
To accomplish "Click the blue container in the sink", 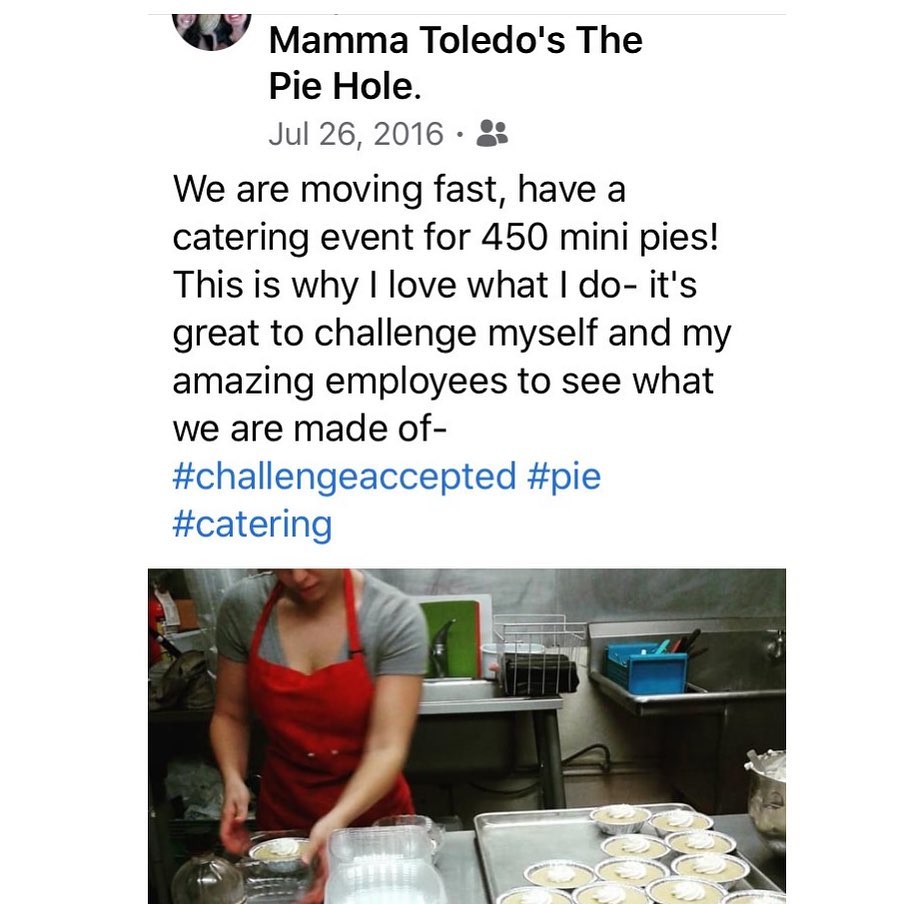I will (645, 666).
